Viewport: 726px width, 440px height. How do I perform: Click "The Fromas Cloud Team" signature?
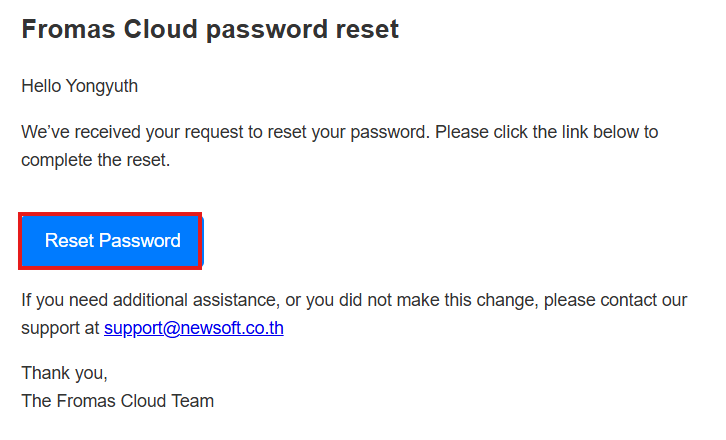point(117,401)
